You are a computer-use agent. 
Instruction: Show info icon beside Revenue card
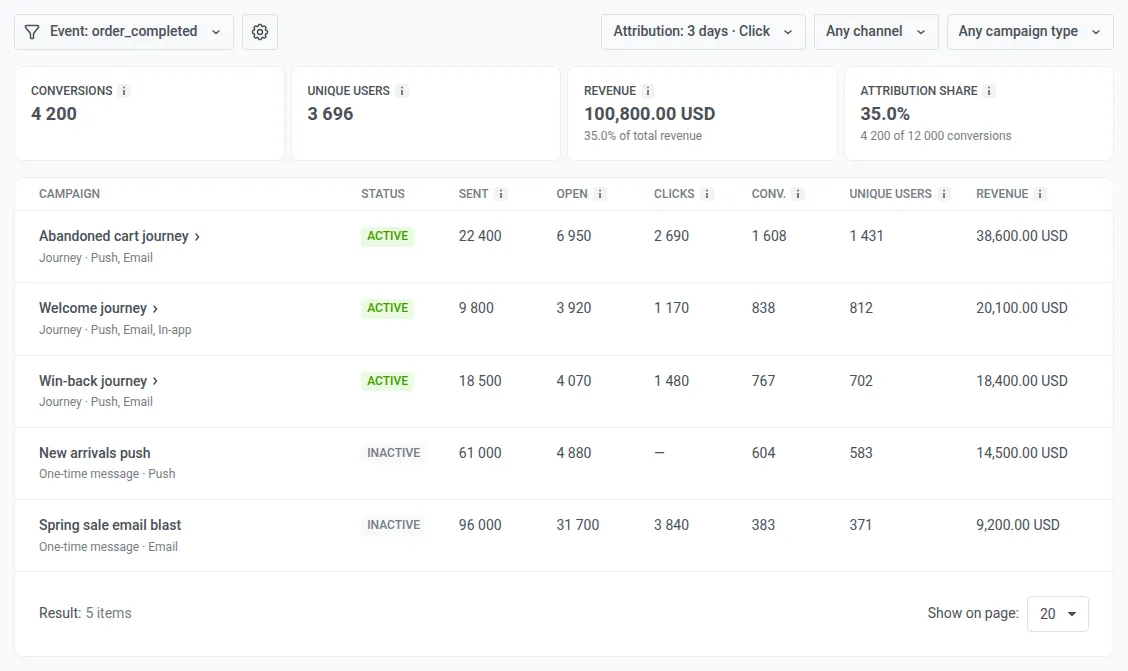tap(647, 91)
